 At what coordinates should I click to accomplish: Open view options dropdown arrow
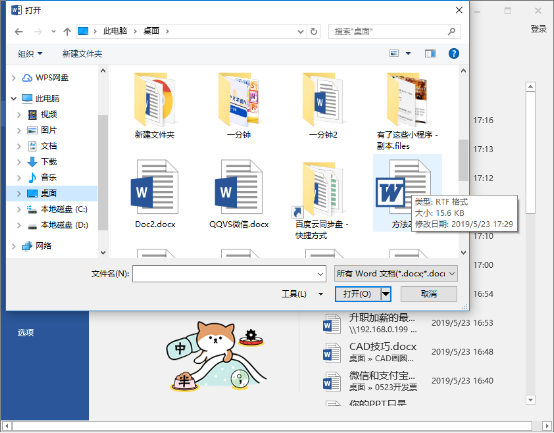408,53
